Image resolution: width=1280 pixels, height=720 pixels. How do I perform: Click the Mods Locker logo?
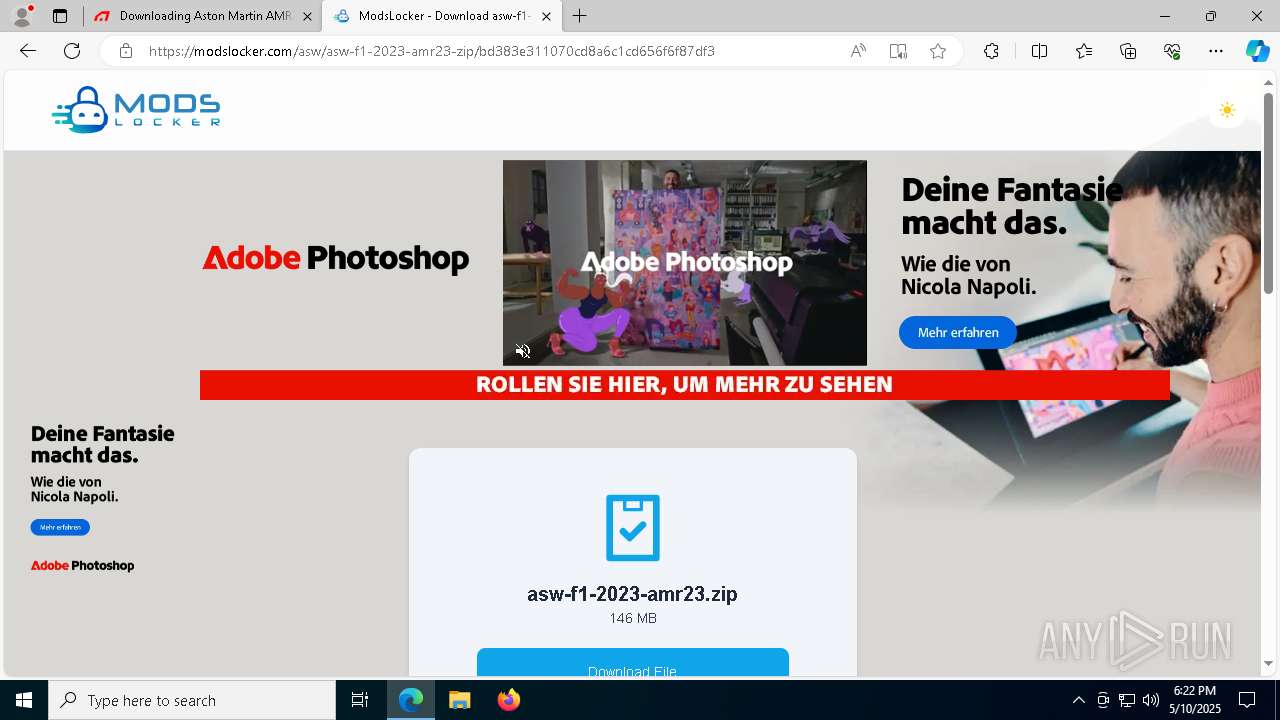[x=136, y=110]
